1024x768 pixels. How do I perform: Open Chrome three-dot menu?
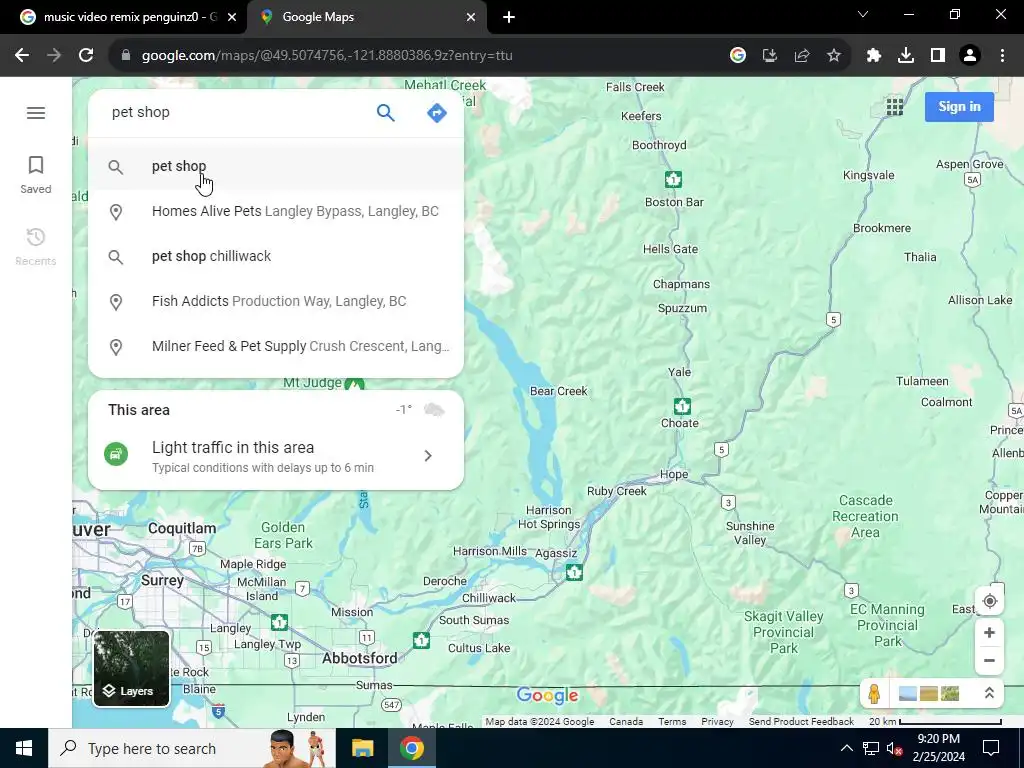click(1002, 56)
